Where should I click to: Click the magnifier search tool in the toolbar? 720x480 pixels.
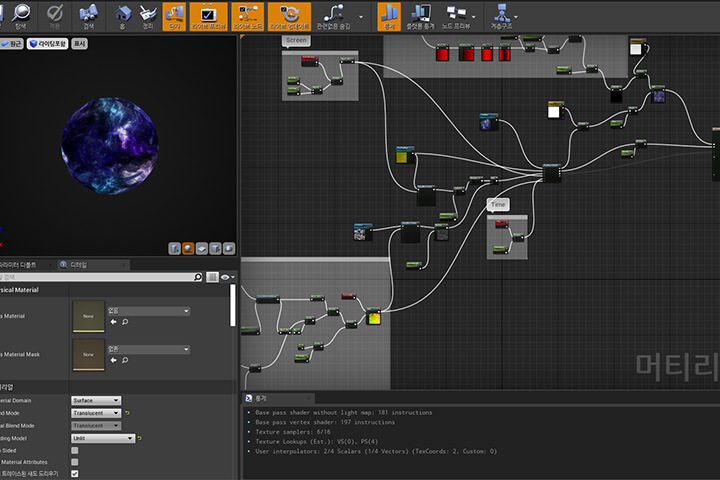[x=21, y=16]
